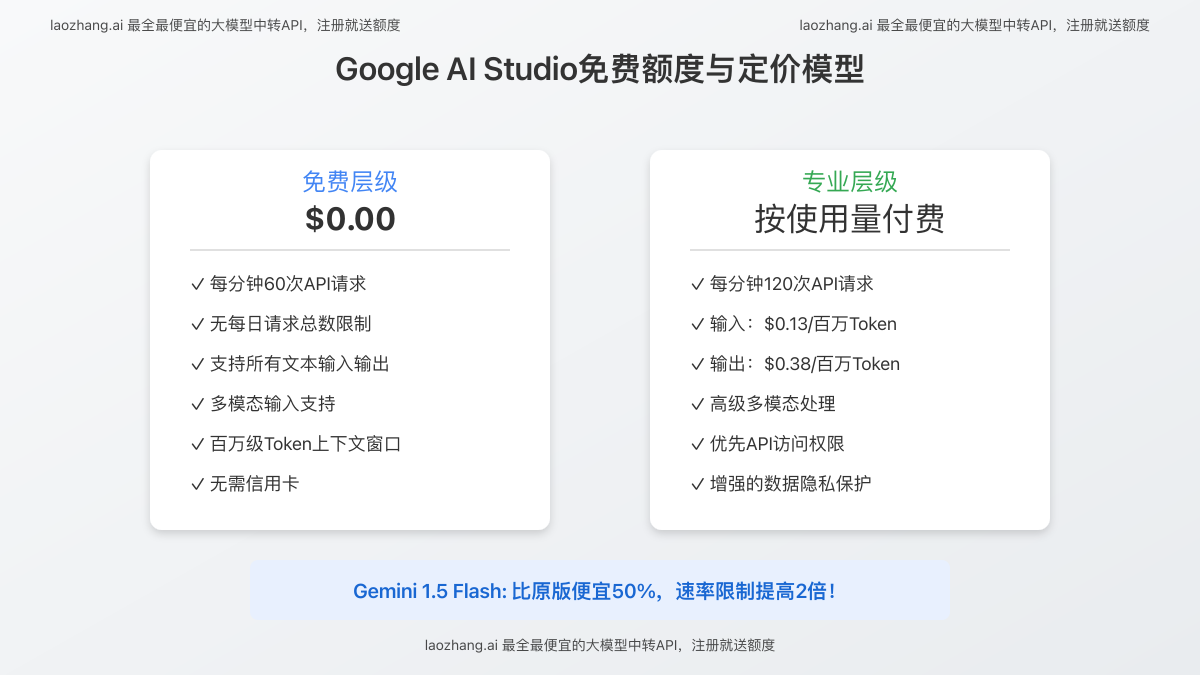
Task: Select '支持所有文本输入输出' list item
Action: 290,364
